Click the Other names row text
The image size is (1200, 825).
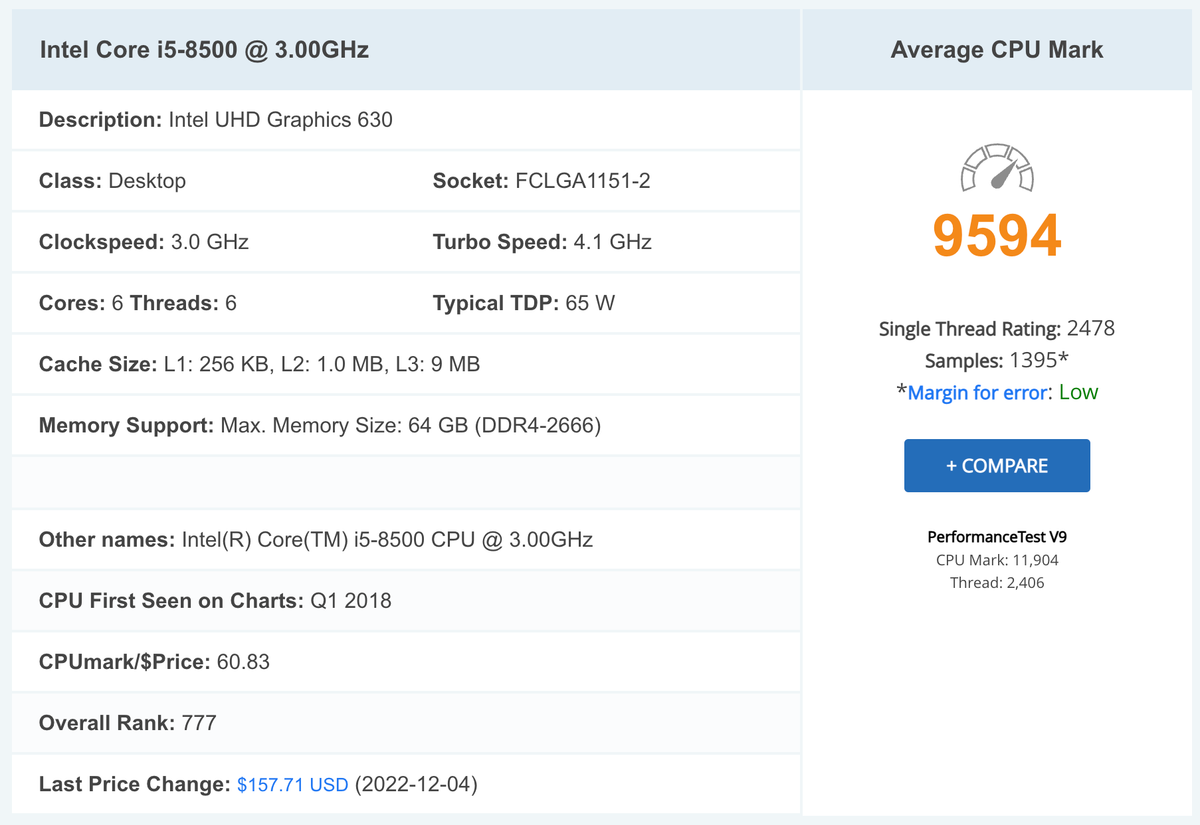tap(315, 540)
